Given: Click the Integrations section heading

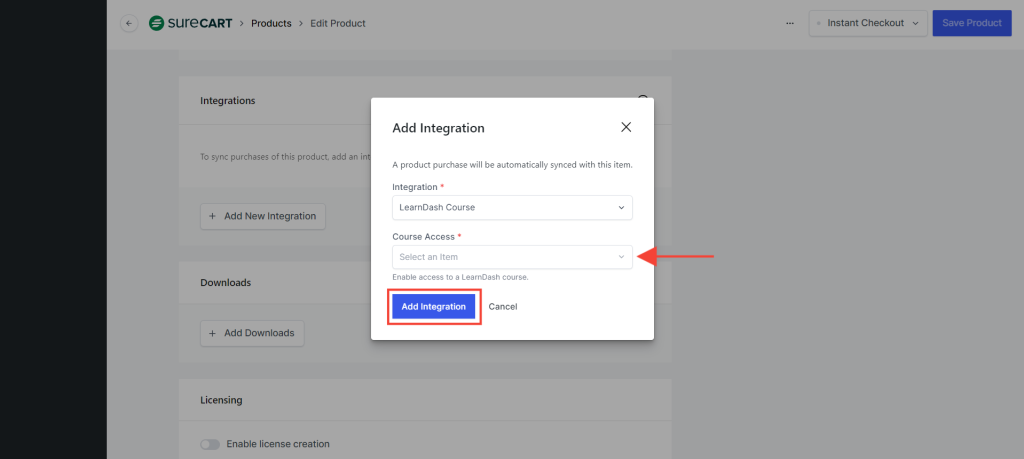Looking at the screenshot, I should (x=228, y=101).
